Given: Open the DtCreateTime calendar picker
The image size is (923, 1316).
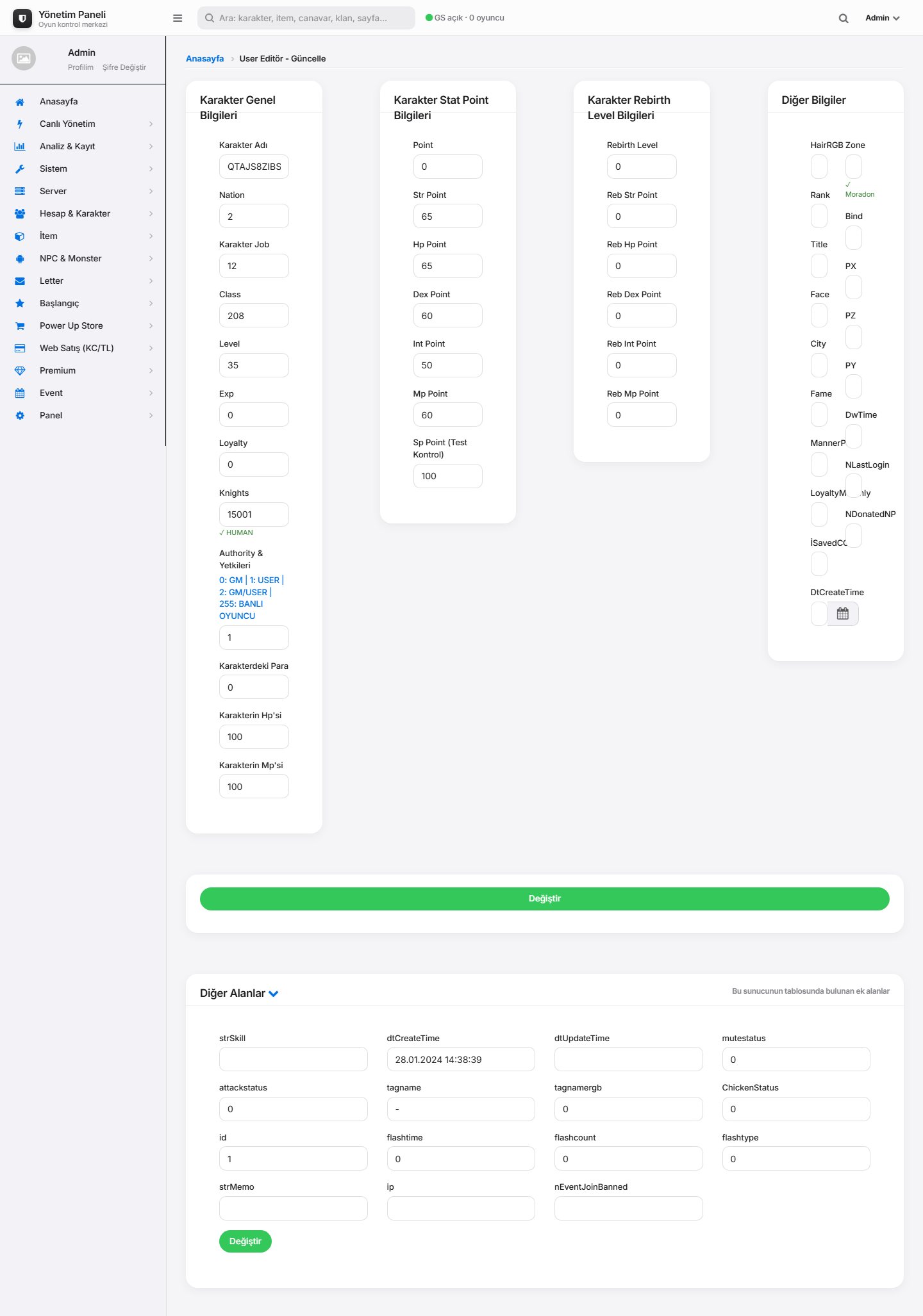Looking at the screenshot, I should click(x=843, y=614).
